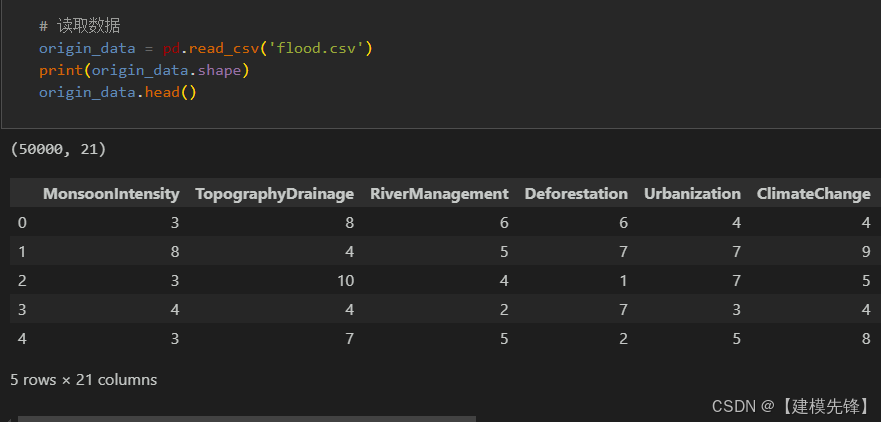Screen dimensions: 881x422
Task: Click the 读取数据 comment line
Action: 79,26
